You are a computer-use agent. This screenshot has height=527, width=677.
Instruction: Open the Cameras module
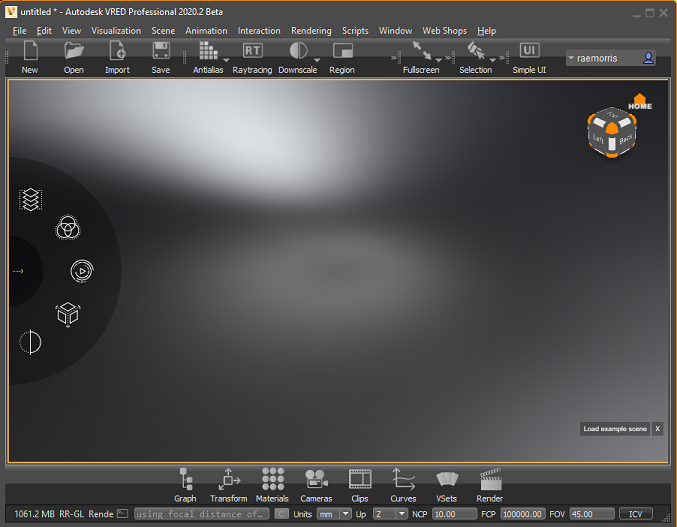316,485
